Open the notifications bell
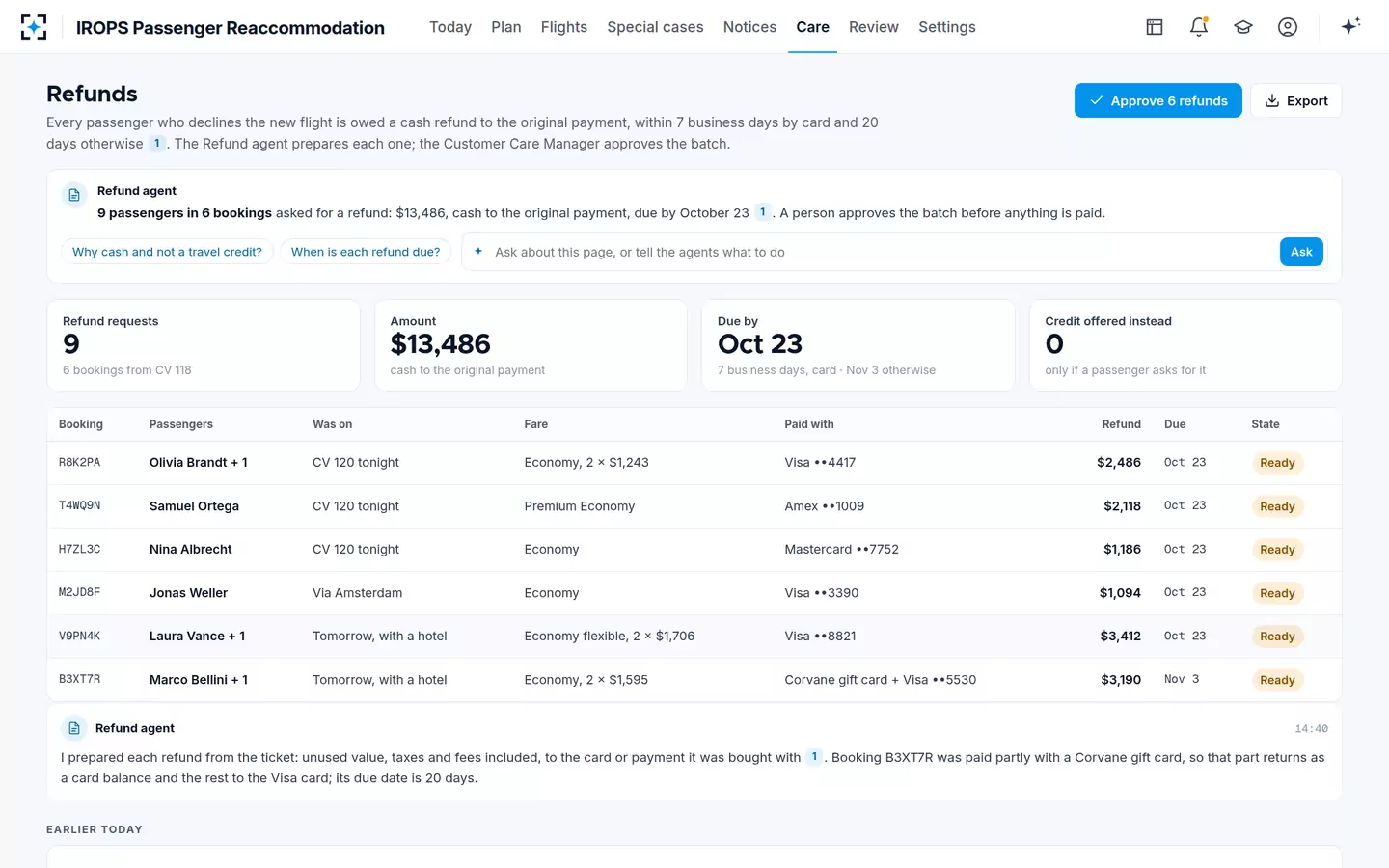The image size is (1389, 868). pyautogui.click(x=1199, y=27)
